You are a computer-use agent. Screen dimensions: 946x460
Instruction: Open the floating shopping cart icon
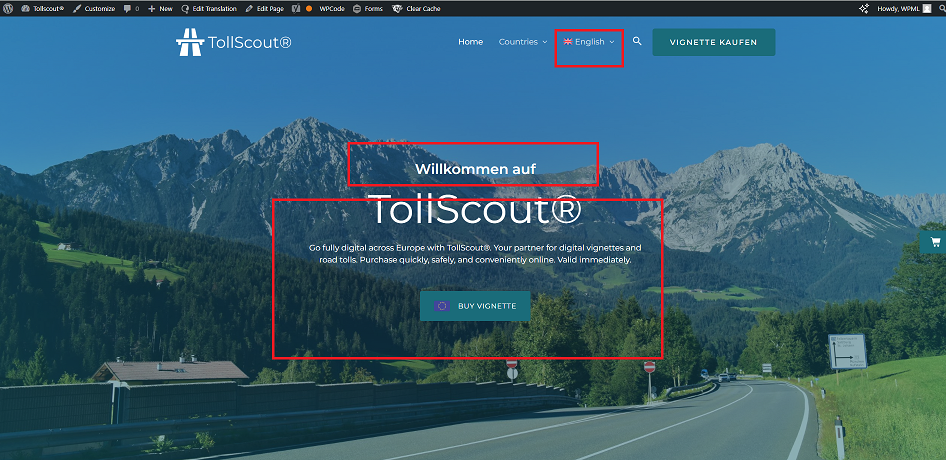pyautogui.click(x=935, y=242)
